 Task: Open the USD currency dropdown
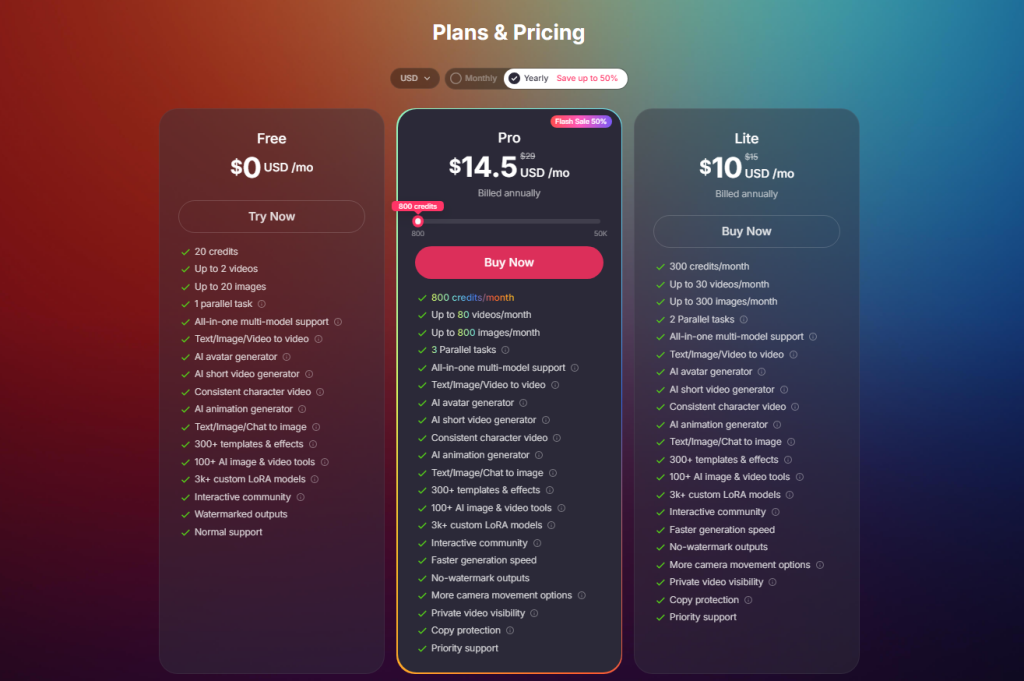click(x=415, y=78)
